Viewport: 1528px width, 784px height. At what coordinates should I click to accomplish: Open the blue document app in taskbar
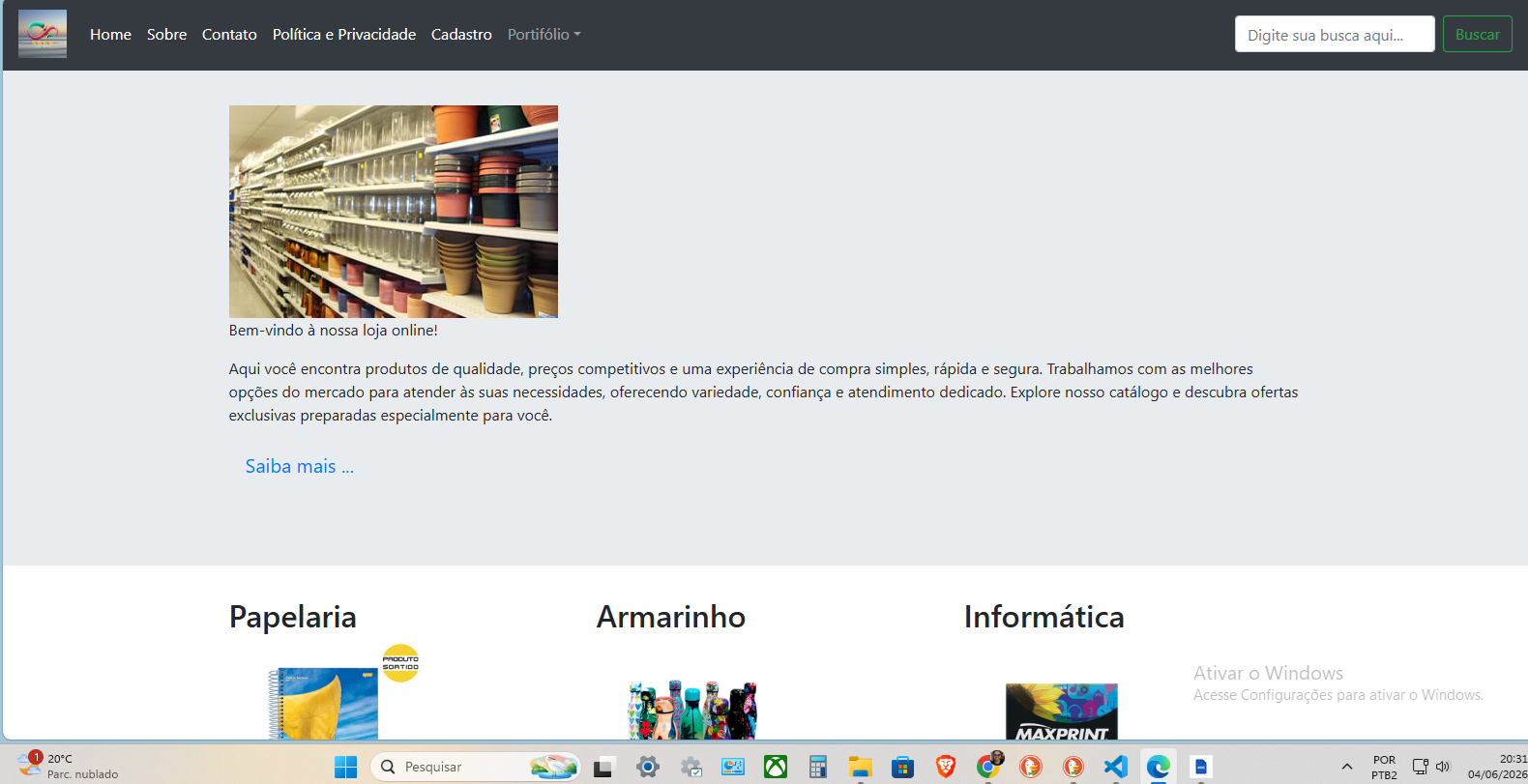[1201, 767]
